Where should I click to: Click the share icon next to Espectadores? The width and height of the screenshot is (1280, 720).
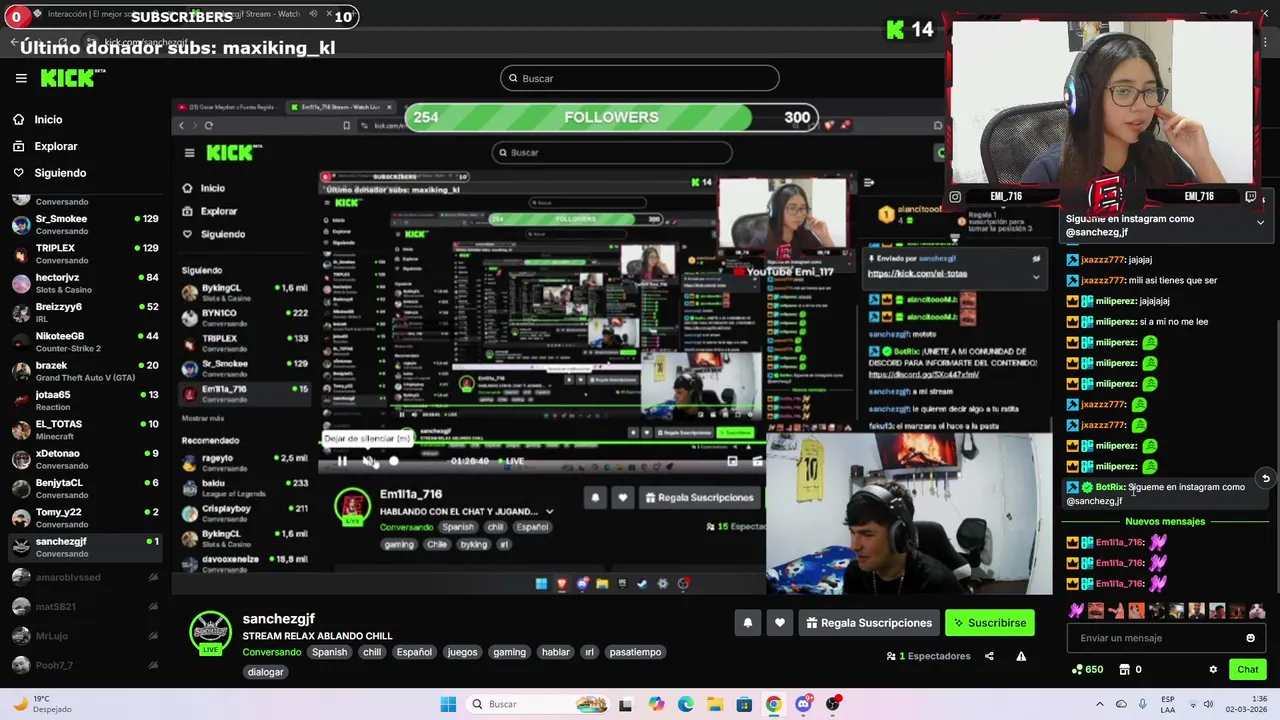point(989,656)
